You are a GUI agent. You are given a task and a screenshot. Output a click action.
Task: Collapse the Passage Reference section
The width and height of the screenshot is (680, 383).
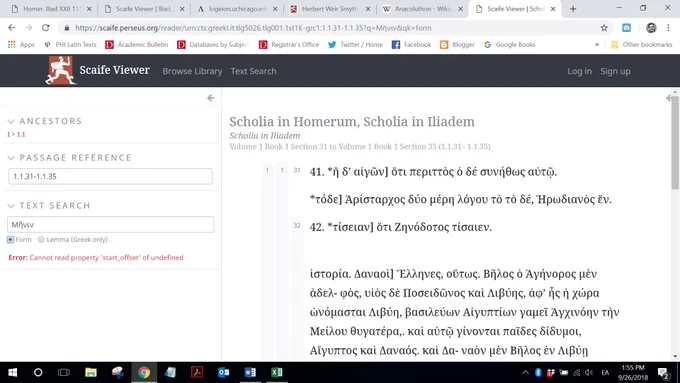[11, 158]
